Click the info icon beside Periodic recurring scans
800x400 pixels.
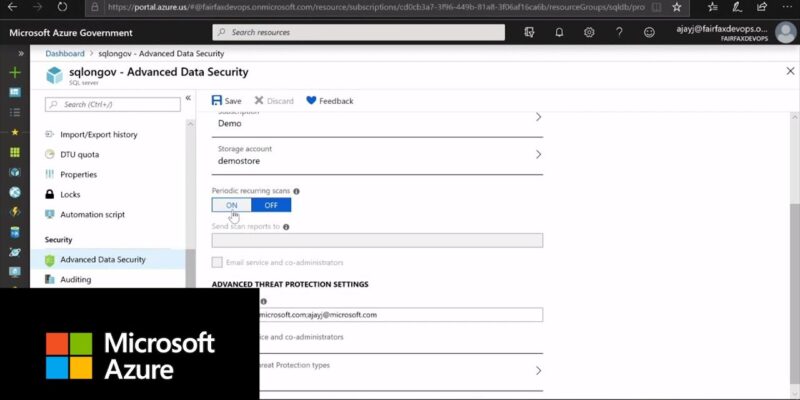pyautogui.click(x=297, y=190)
